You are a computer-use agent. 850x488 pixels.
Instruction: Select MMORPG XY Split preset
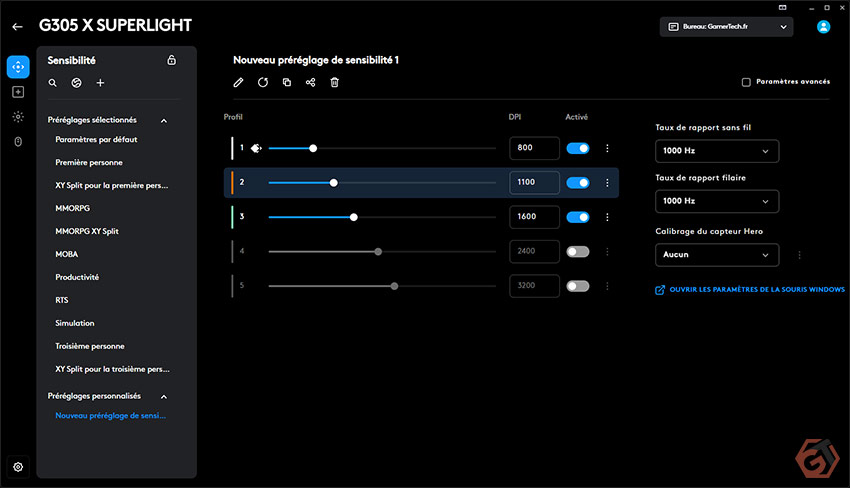87,231
